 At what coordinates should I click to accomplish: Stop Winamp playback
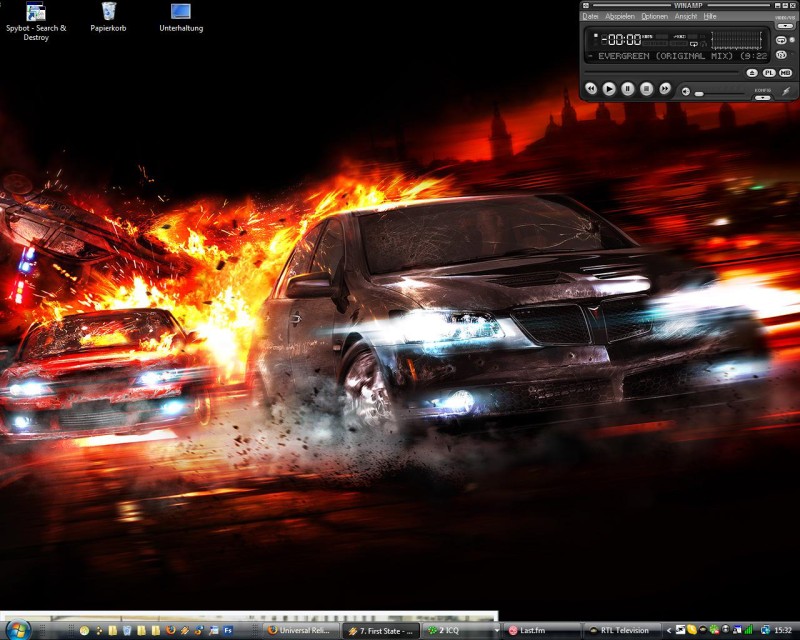(647, 89)
